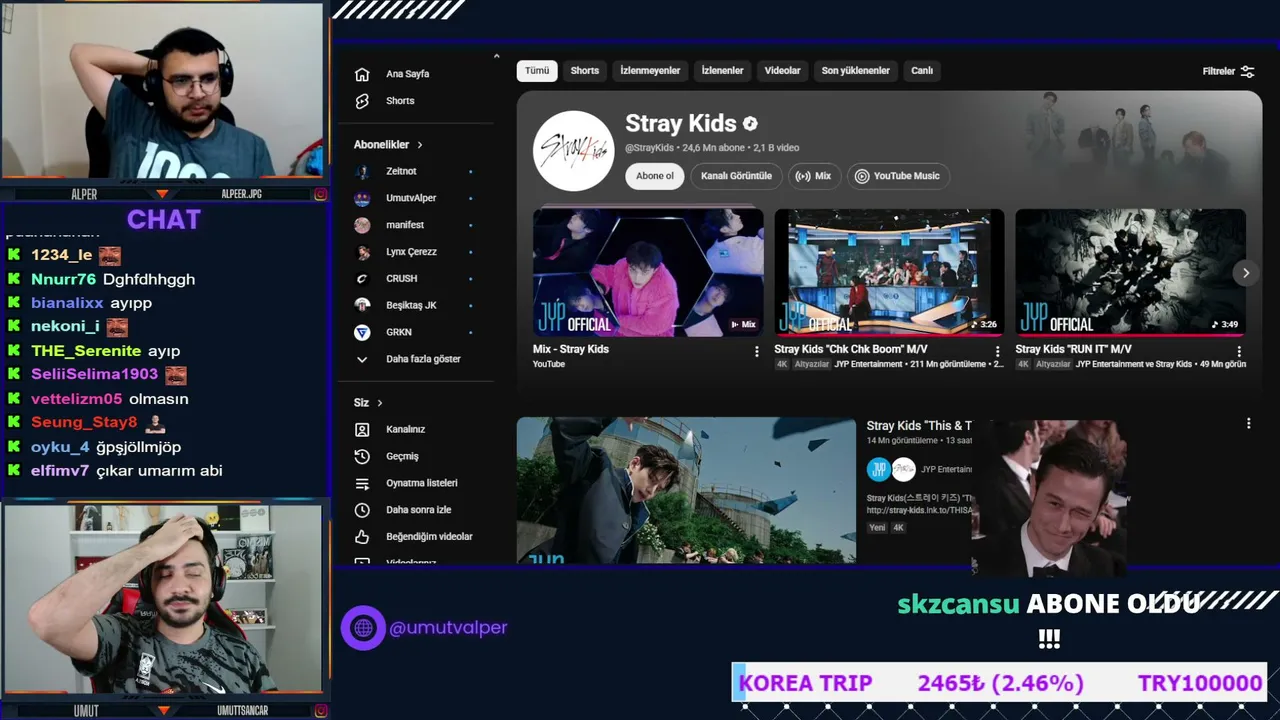Open Geçmiş watch history icon

(362, 456)
